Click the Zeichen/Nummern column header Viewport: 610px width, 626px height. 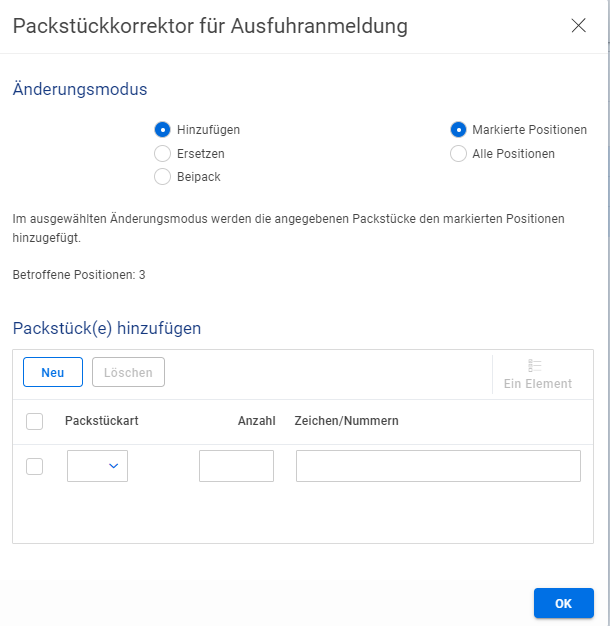(x=346, y=422)
